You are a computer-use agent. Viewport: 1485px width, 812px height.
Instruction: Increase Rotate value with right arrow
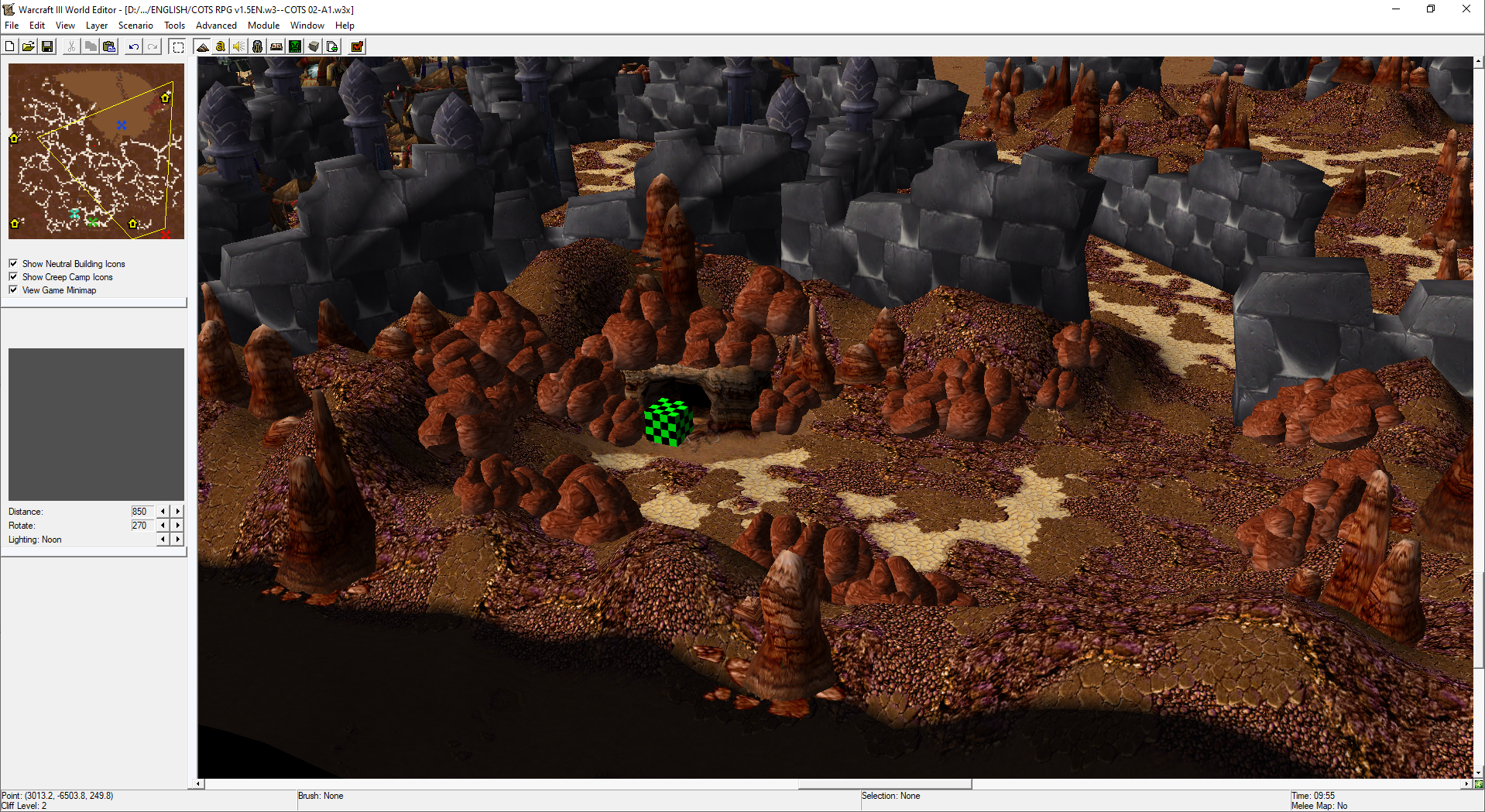[177, 525]
